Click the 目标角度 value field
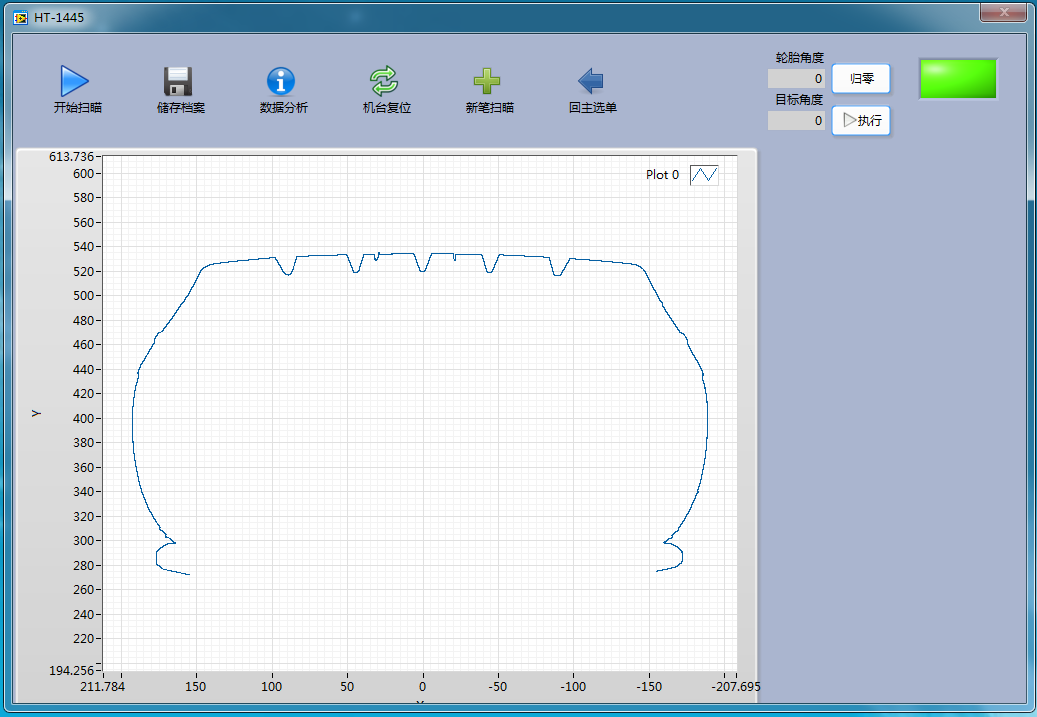The width and height of the screenshot is (1037, 717). point(796,120)
